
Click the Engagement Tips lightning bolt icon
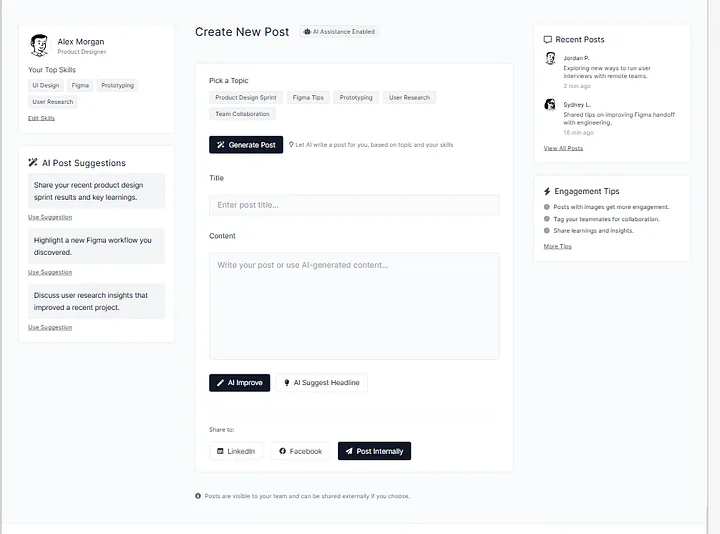point(547,191)
